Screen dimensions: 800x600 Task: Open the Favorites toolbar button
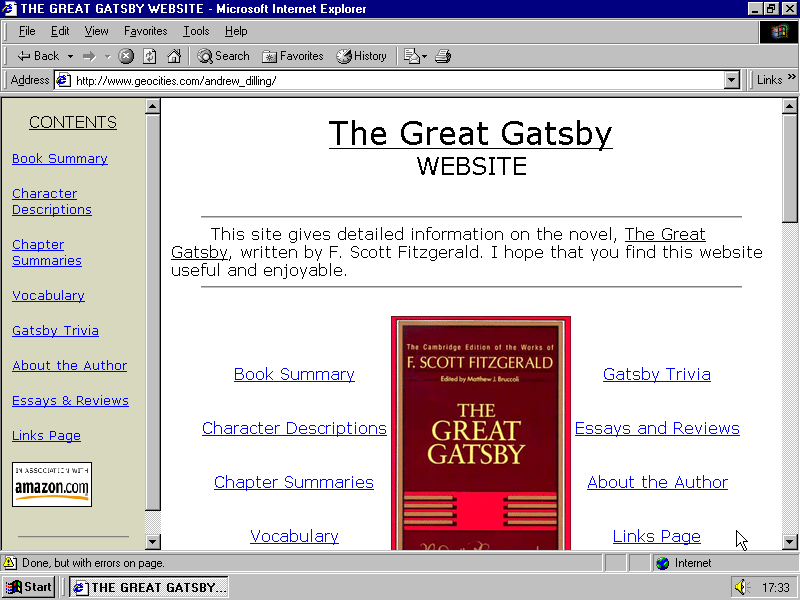(x=293, y=56)
